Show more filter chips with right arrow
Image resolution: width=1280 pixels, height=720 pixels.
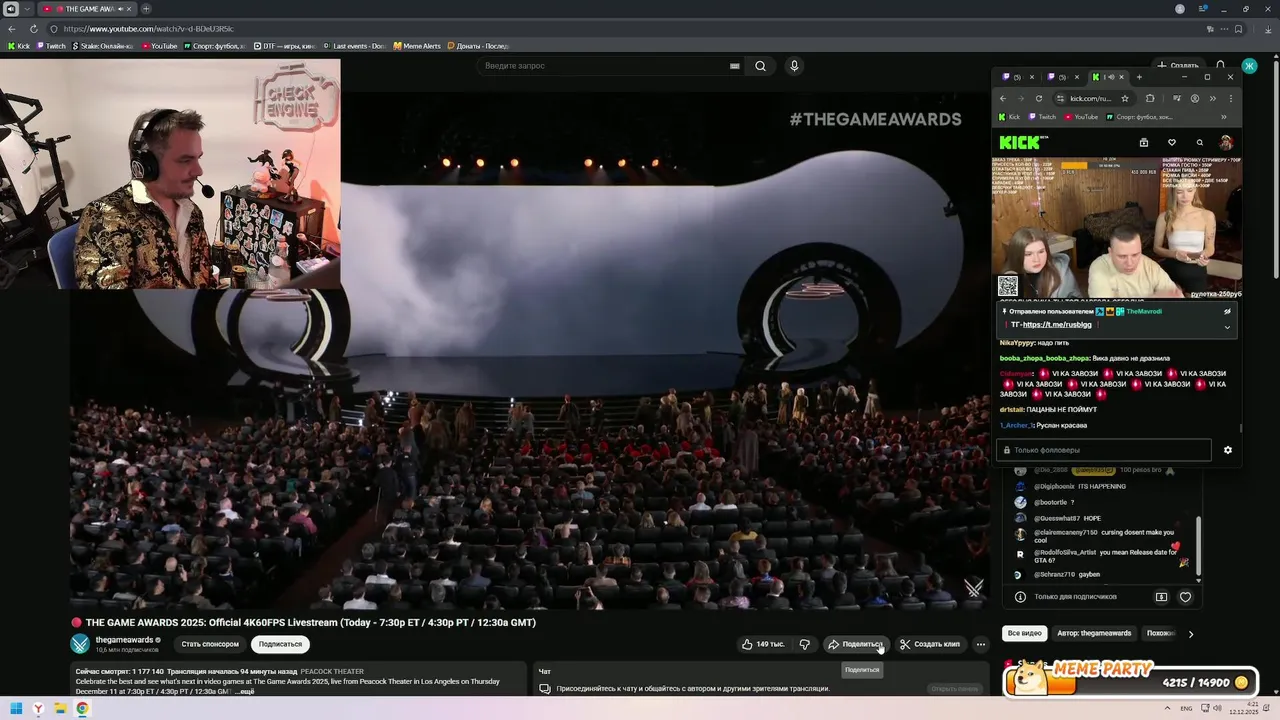1190,634
